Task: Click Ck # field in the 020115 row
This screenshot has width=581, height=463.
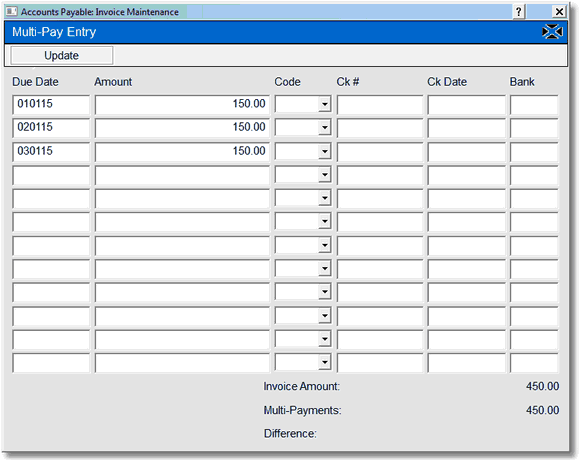Action: [380, 128]
